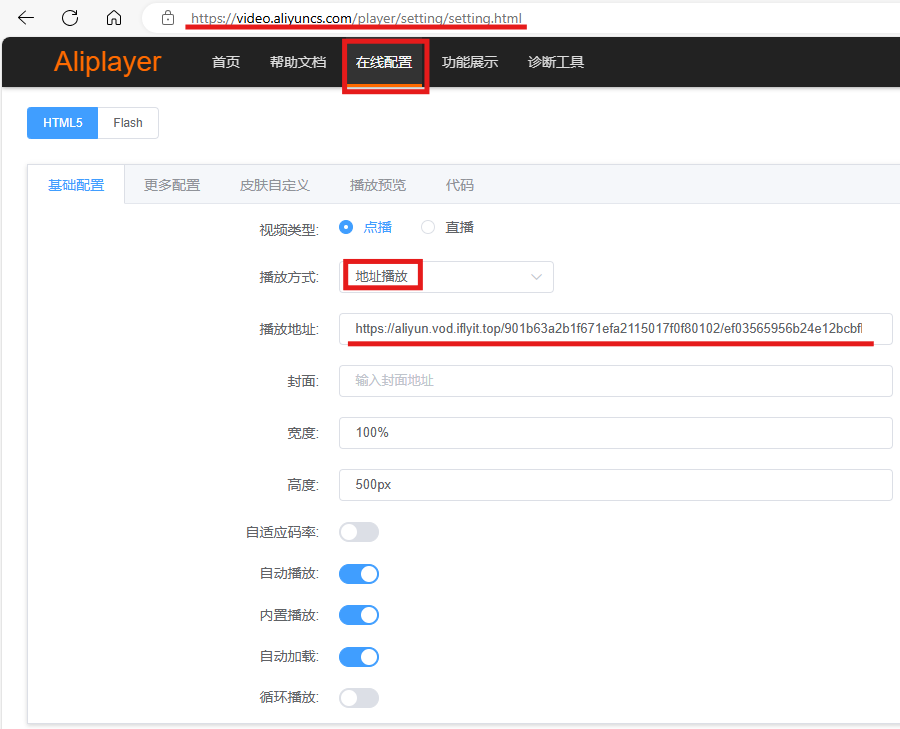
Task: Go to browser home icon
Action: coord(114,18)
